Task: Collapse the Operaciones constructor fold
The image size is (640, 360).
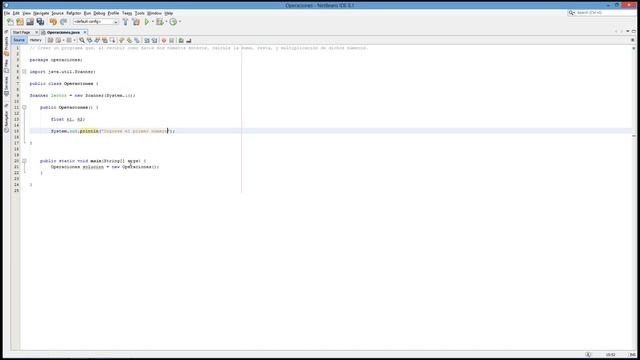Action: coord(24,107)
